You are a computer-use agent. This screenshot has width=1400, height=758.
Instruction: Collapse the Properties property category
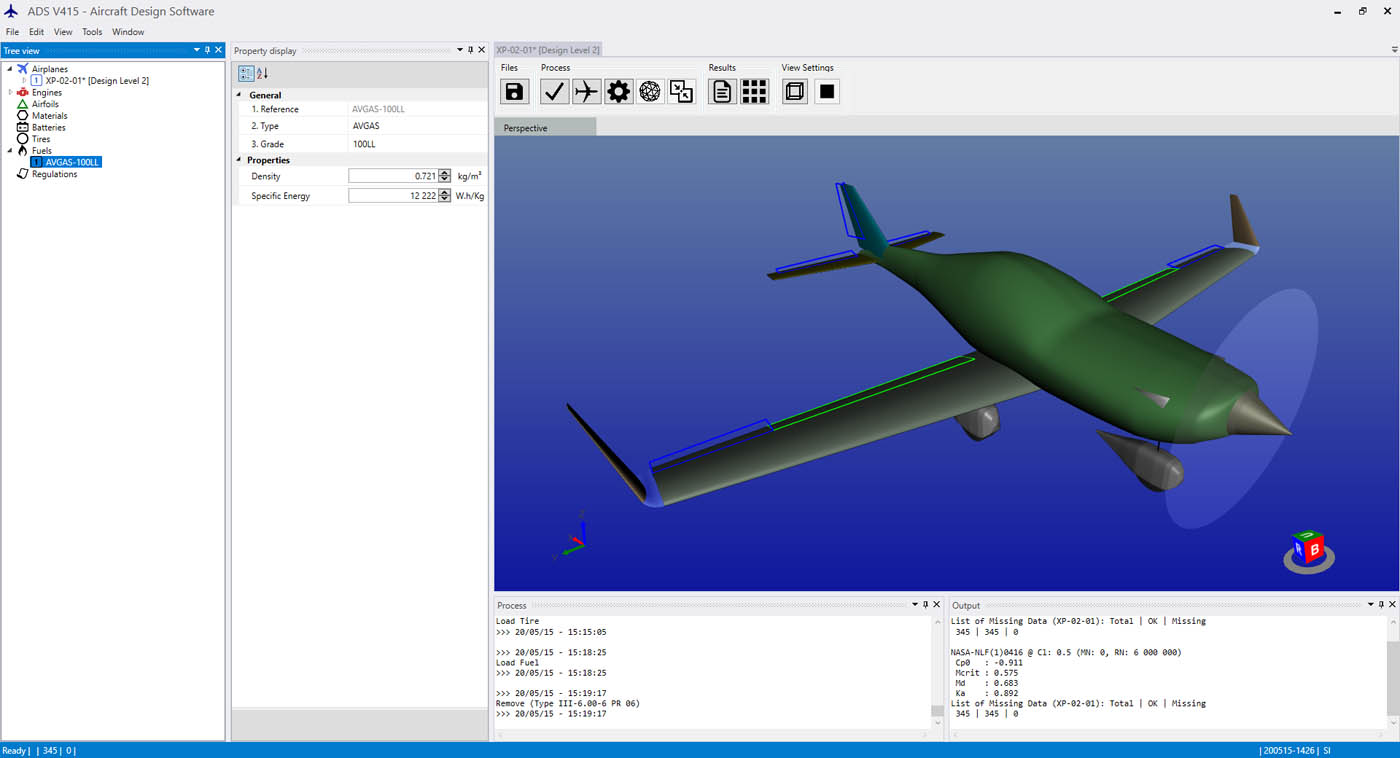[x=239, y=160]
